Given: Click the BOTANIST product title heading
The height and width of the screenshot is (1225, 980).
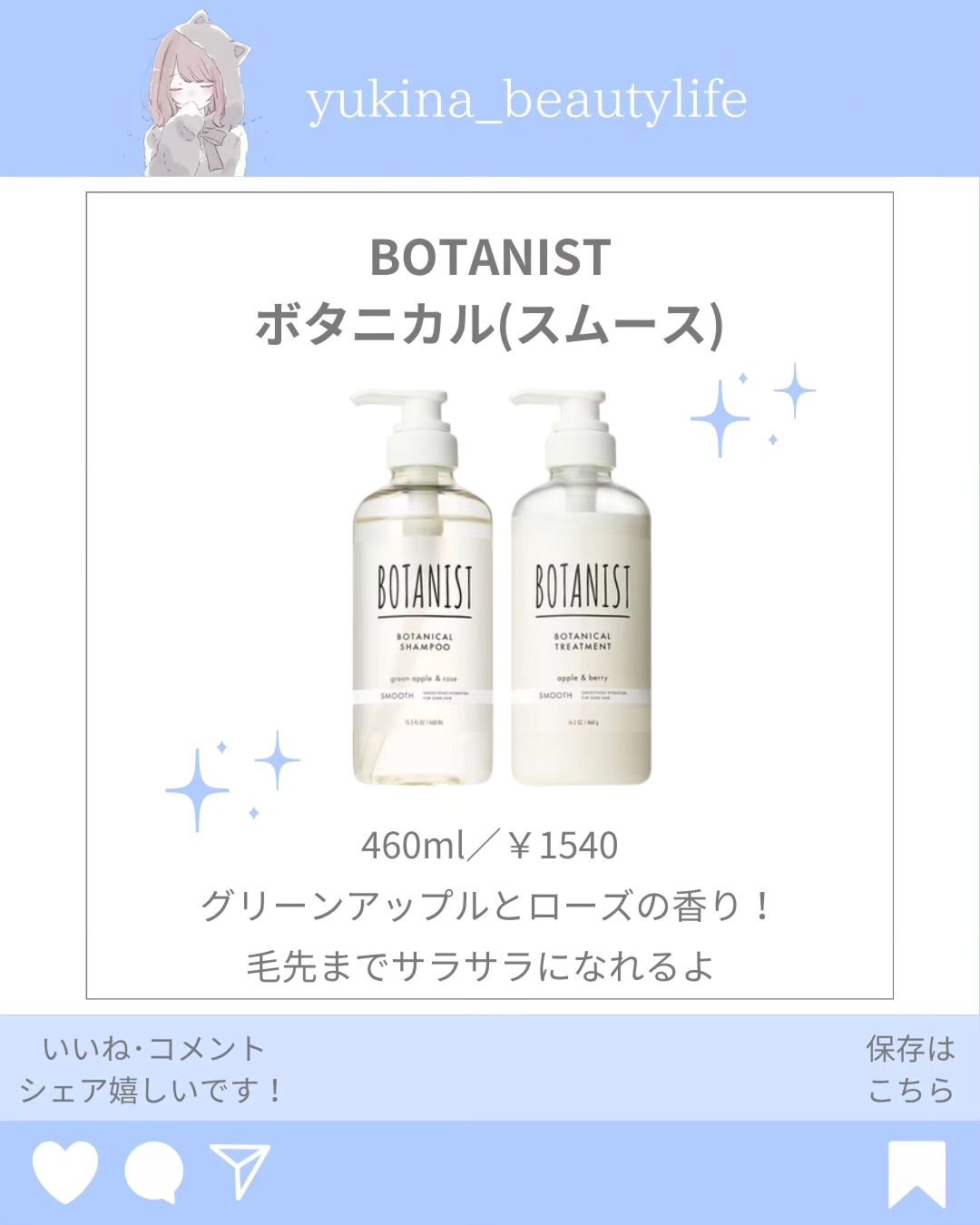Looking at the screenshot, I should click(490, 257).
